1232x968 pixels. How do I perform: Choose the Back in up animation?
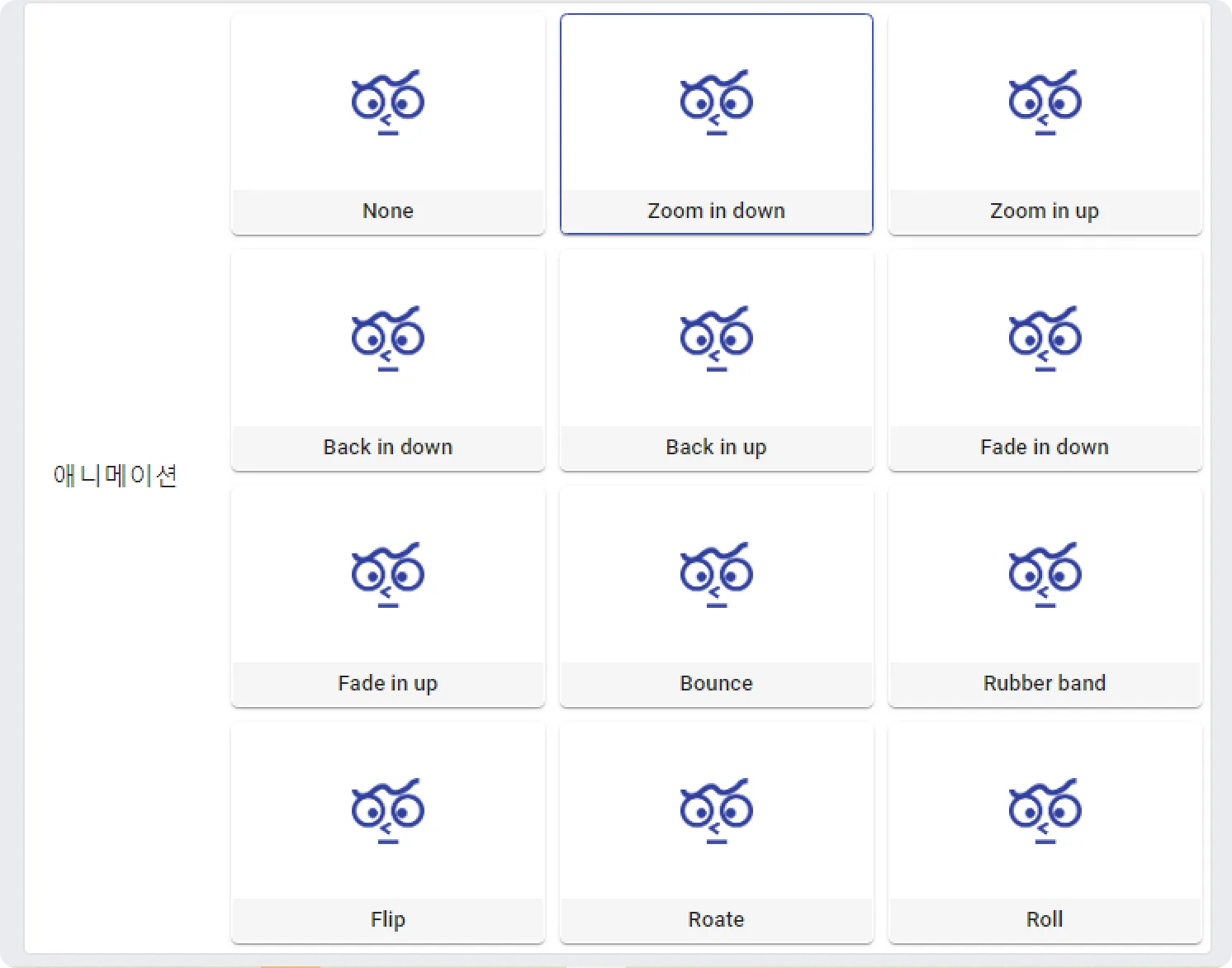(716, 360)
